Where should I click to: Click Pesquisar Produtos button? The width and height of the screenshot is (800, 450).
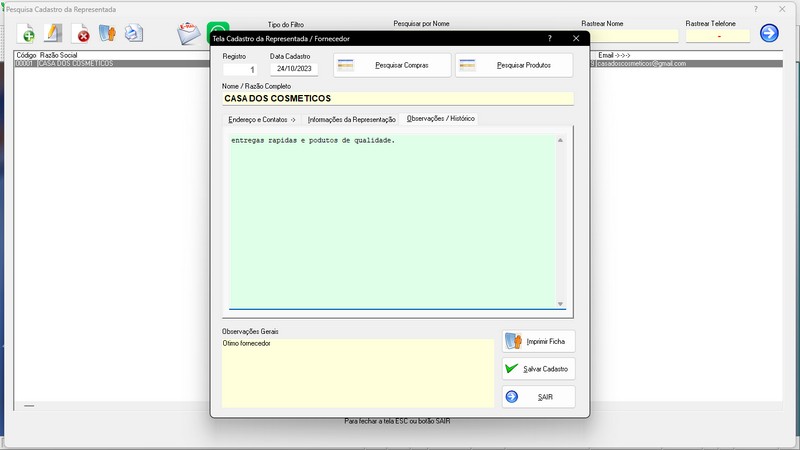(514, 65)
